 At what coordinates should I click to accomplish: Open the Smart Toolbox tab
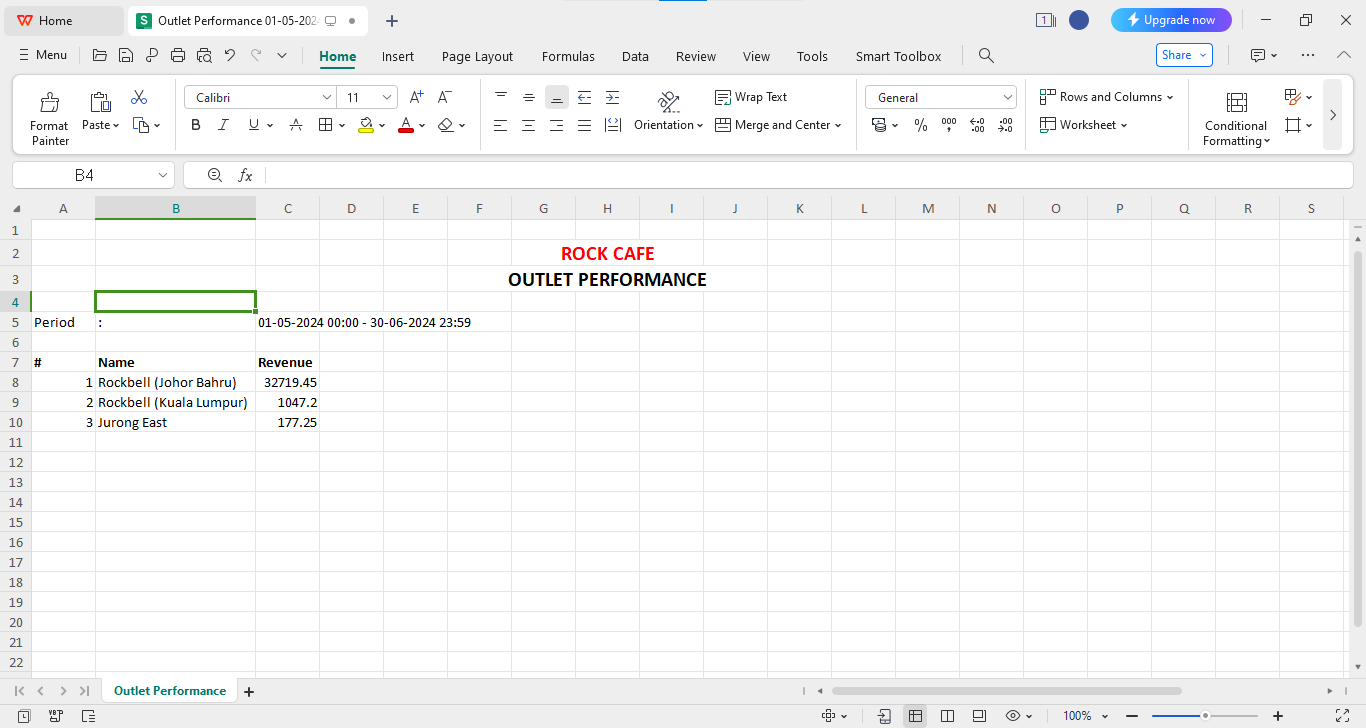[898, 57]
